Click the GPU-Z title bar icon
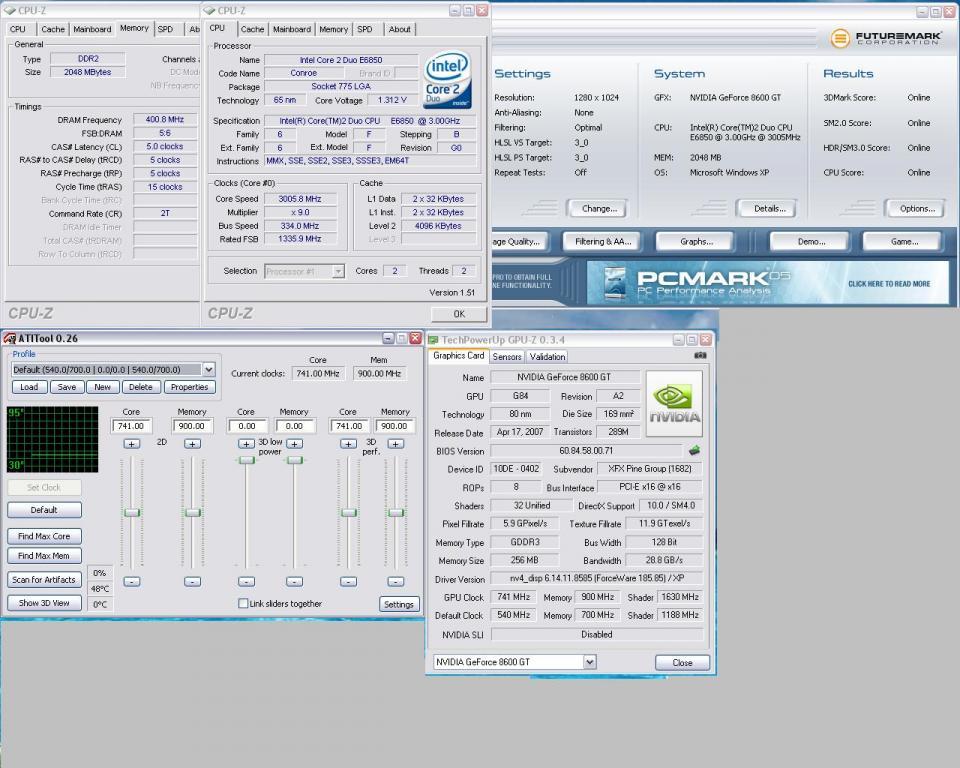This screenshot has width=960, height=768. (x=433, y=340)
